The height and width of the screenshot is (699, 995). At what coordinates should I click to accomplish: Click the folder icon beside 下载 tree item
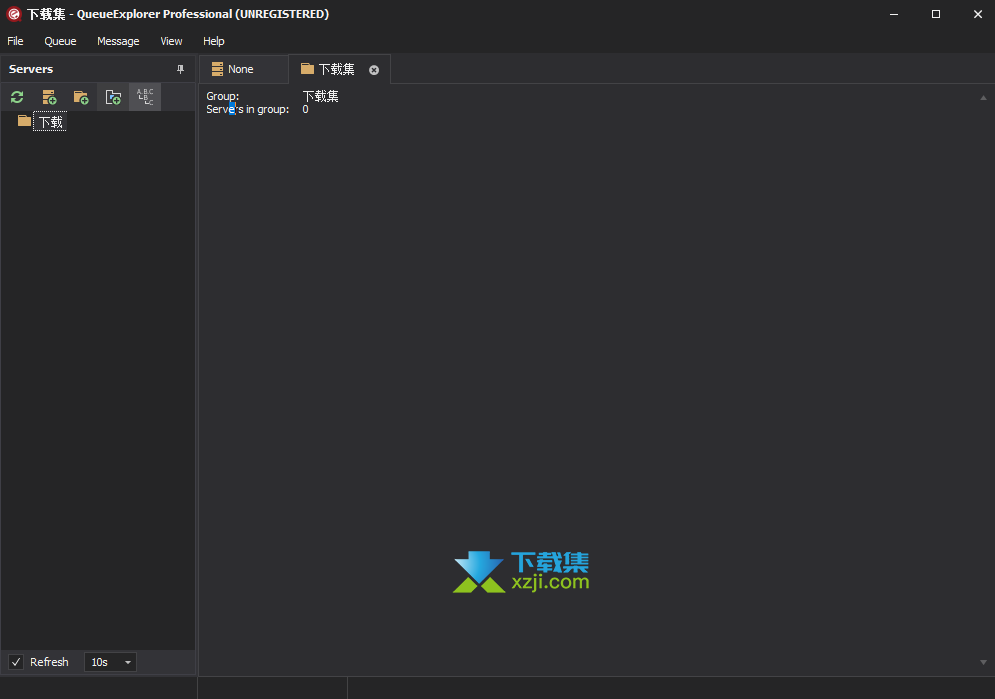[x=25, y=121]
